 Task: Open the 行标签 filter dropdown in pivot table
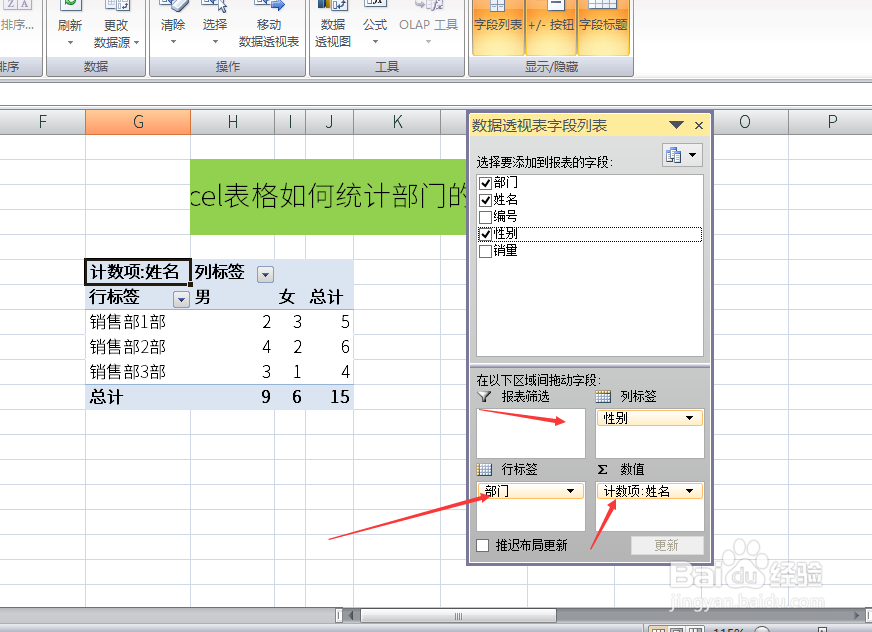(x=181, y=299)
